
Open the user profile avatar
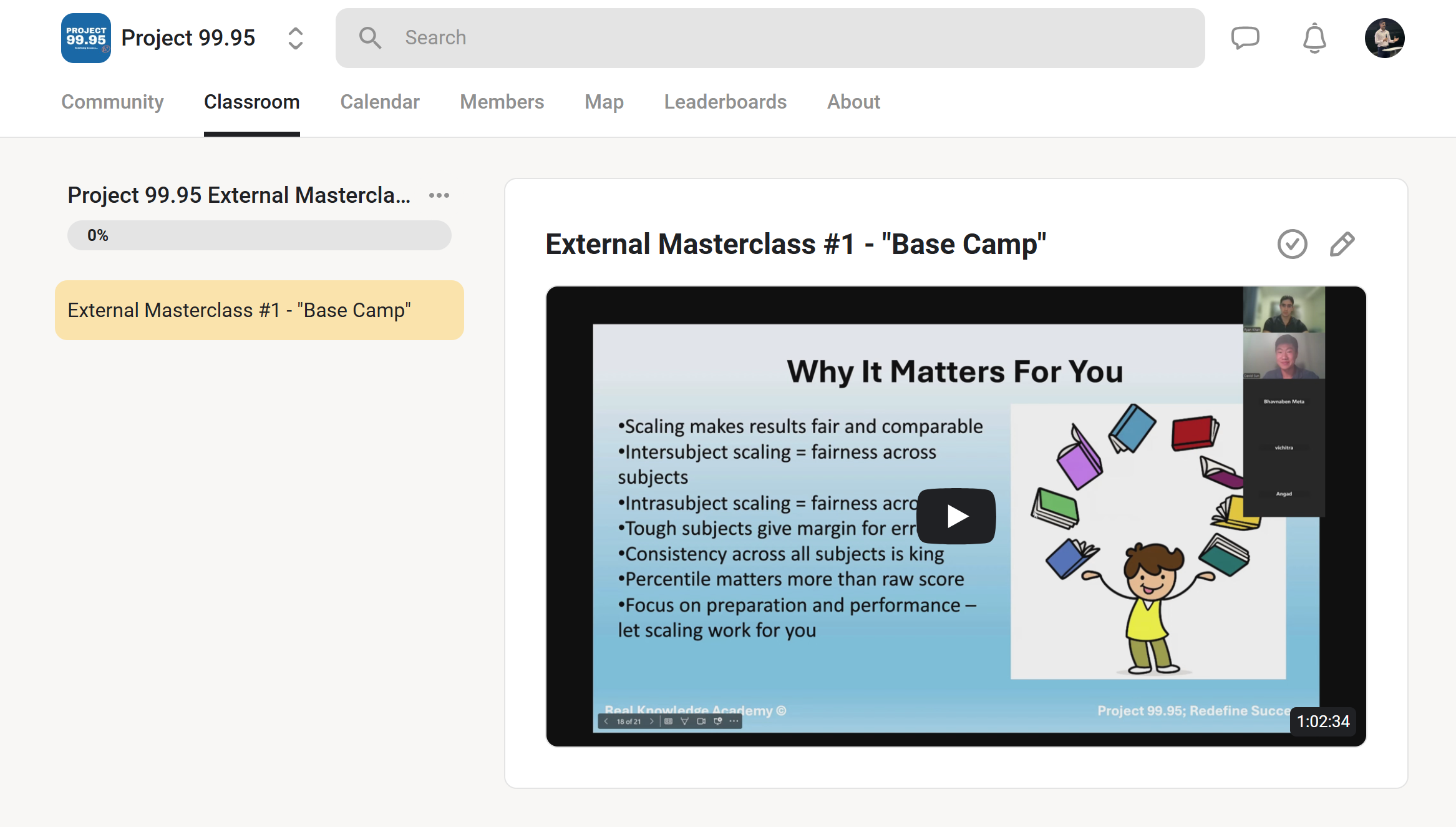point(1384,38)
